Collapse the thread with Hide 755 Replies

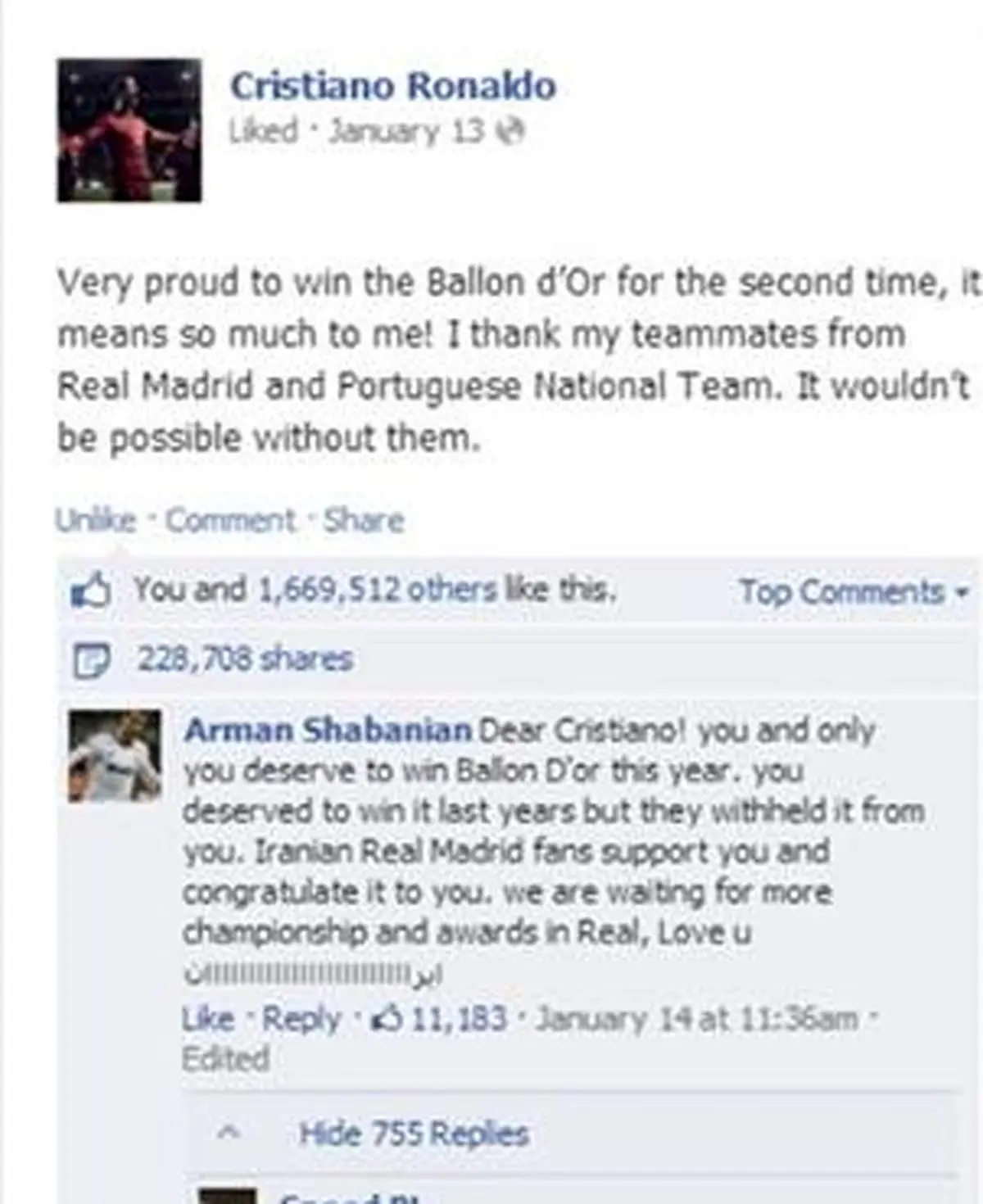click(x=414, y=1134)
